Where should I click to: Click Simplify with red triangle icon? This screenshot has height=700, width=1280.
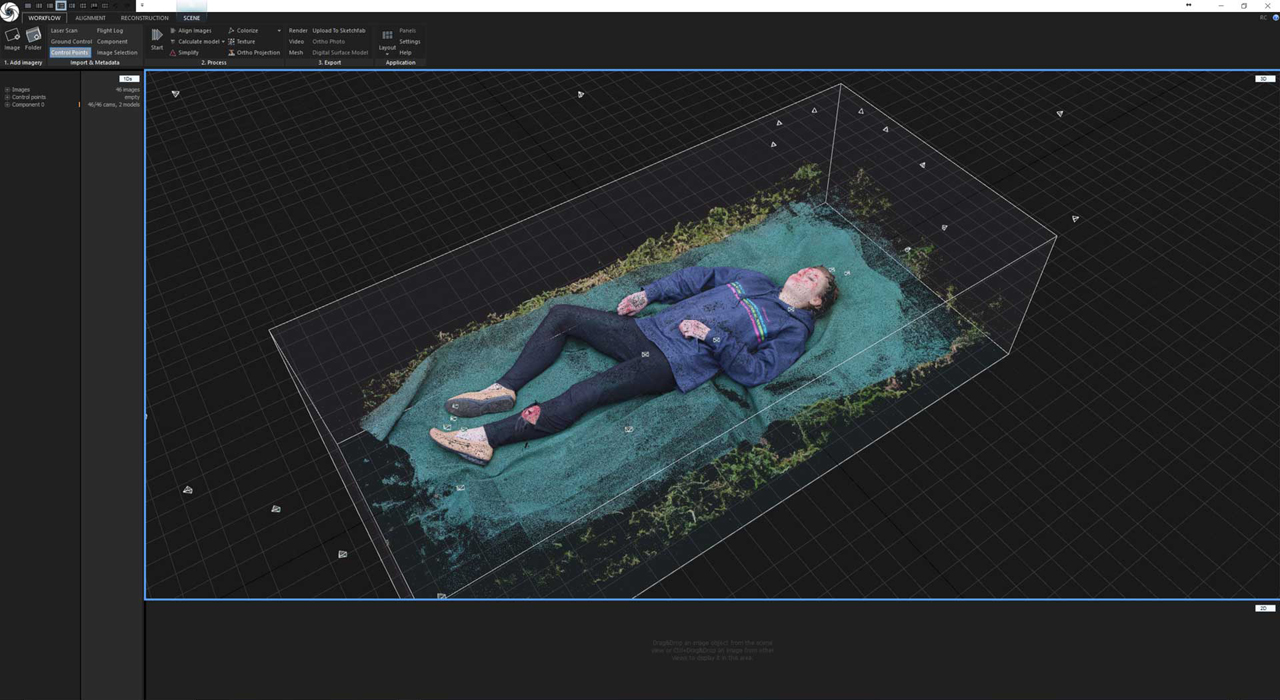pyautogui.click(x=184, y=53)
